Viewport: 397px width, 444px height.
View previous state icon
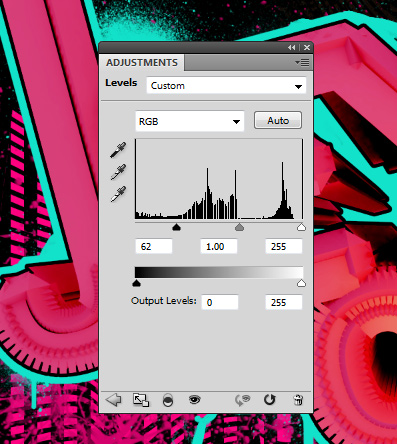click(243, 400)
